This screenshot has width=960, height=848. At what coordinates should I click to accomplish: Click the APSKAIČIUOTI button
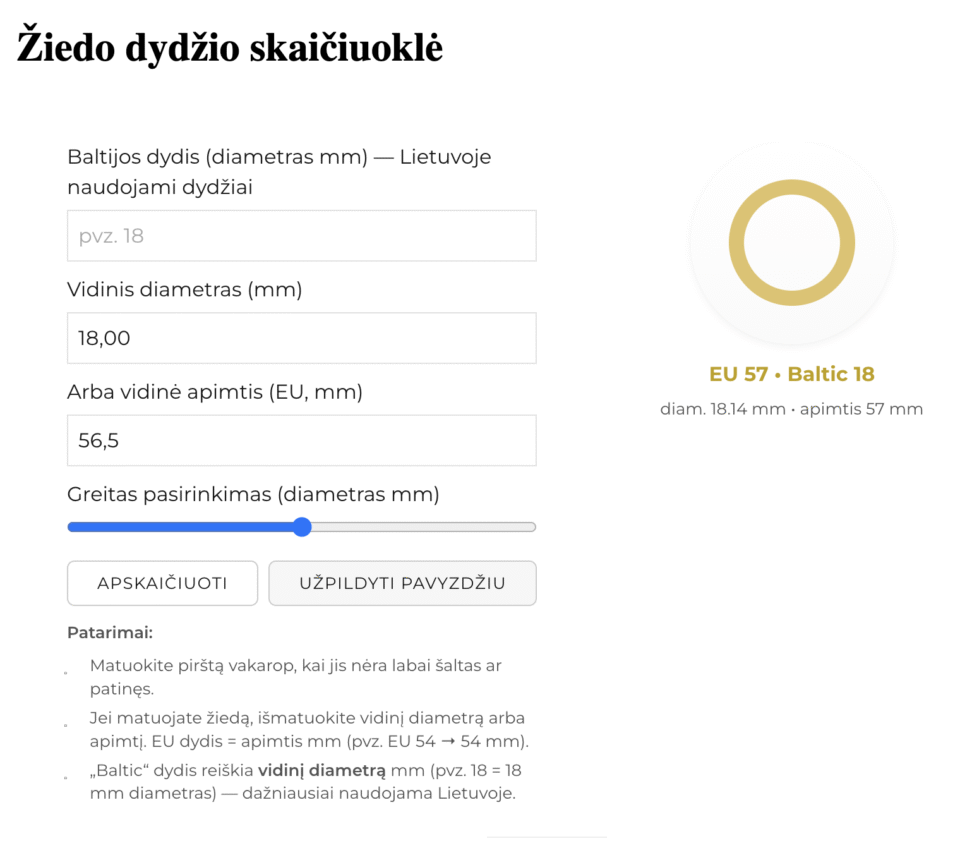pyautogui.click(x=161, y=583)
